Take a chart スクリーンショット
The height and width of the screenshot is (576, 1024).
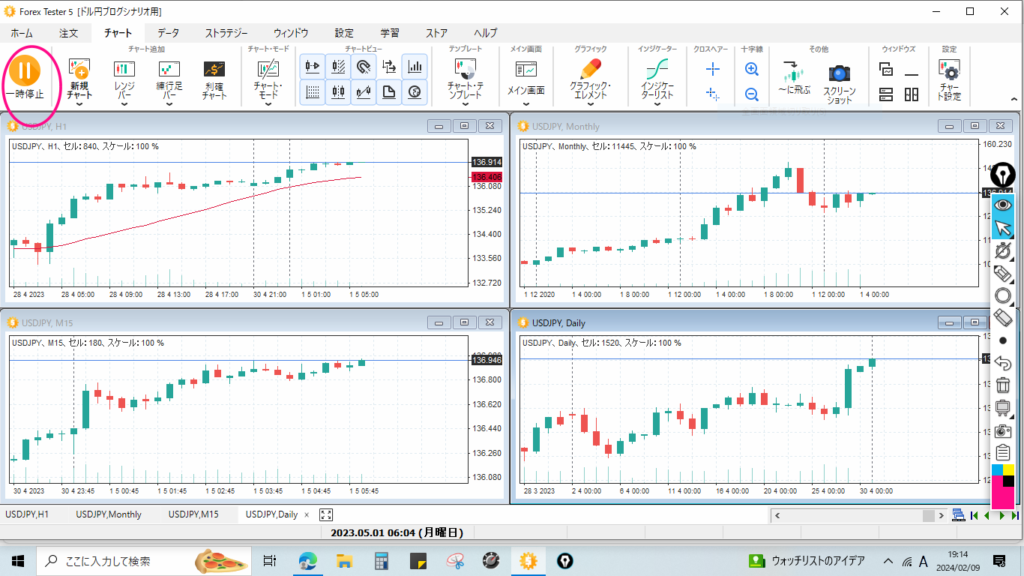pos(839,83)
